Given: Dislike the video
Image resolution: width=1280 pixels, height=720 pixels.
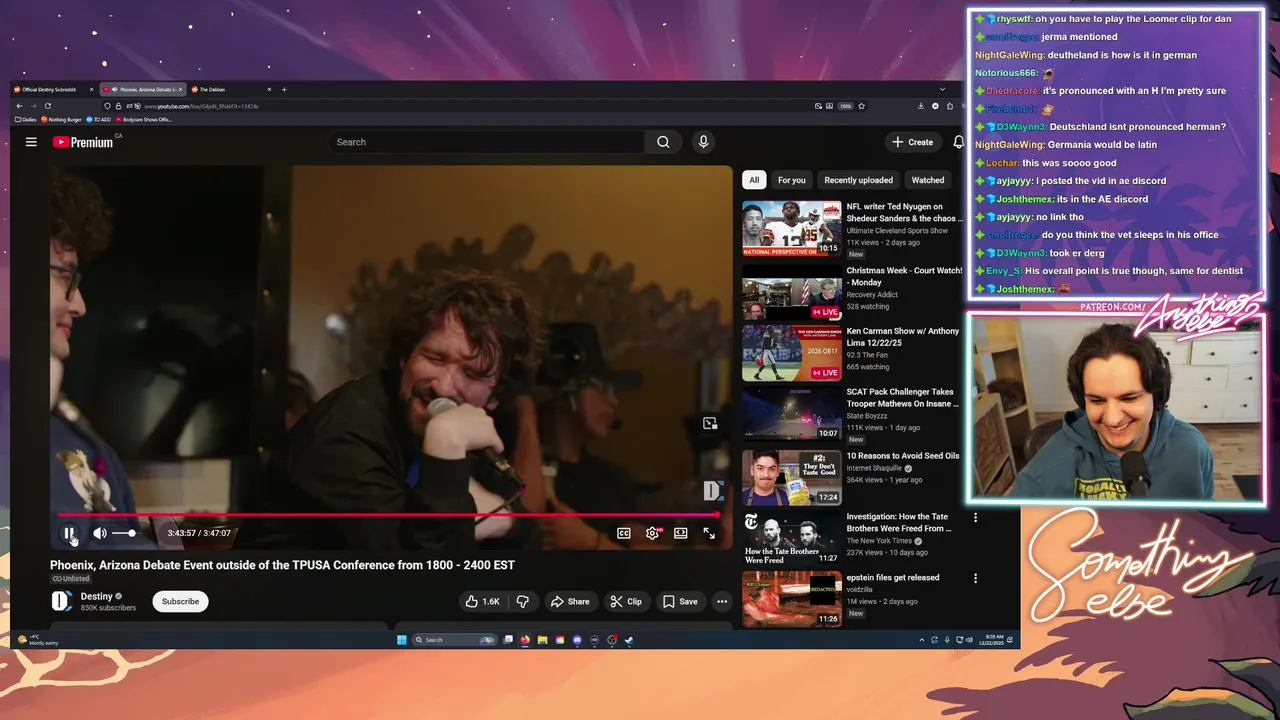Looking at the screenshot, I should 522,601.
